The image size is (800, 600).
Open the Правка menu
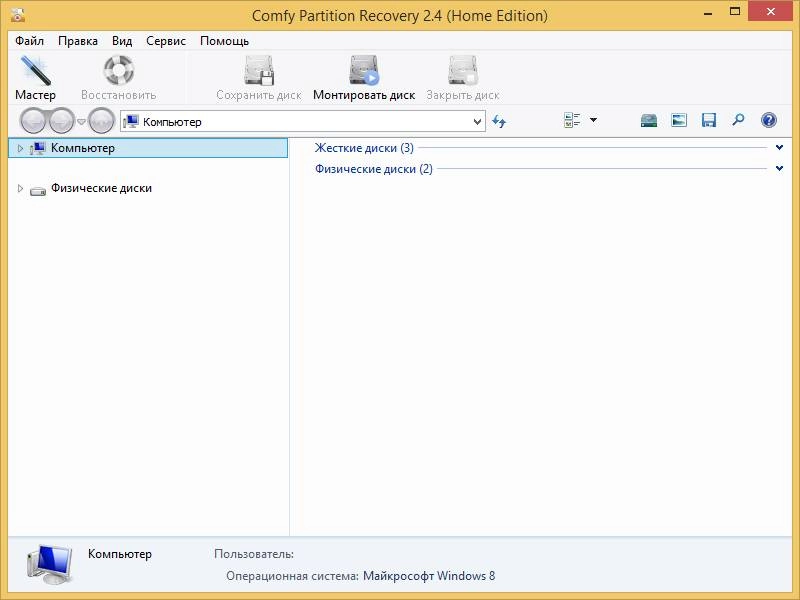(x=78, y=41)
